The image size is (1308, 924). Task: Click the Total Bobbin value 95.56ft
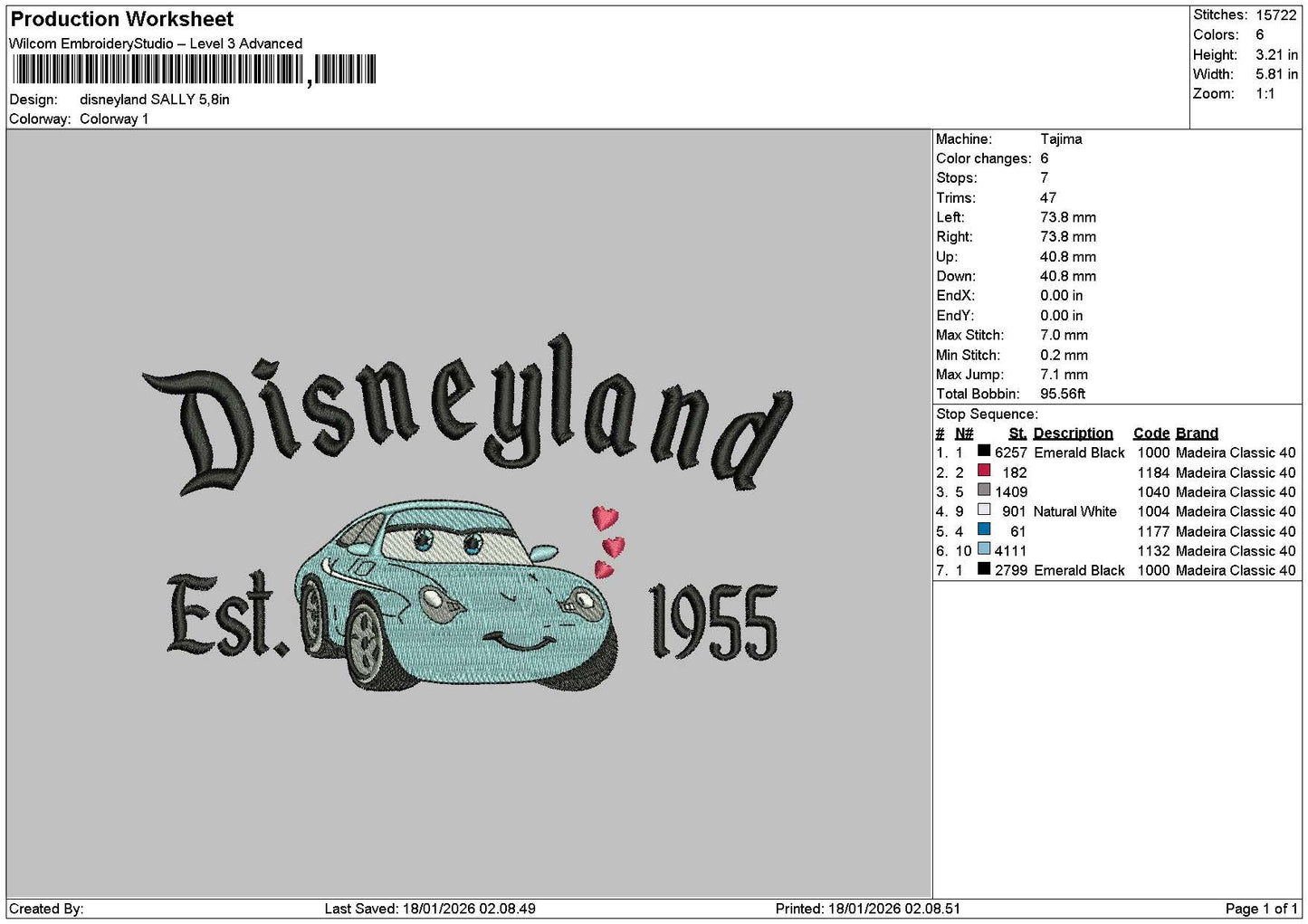coord(1063,394)
